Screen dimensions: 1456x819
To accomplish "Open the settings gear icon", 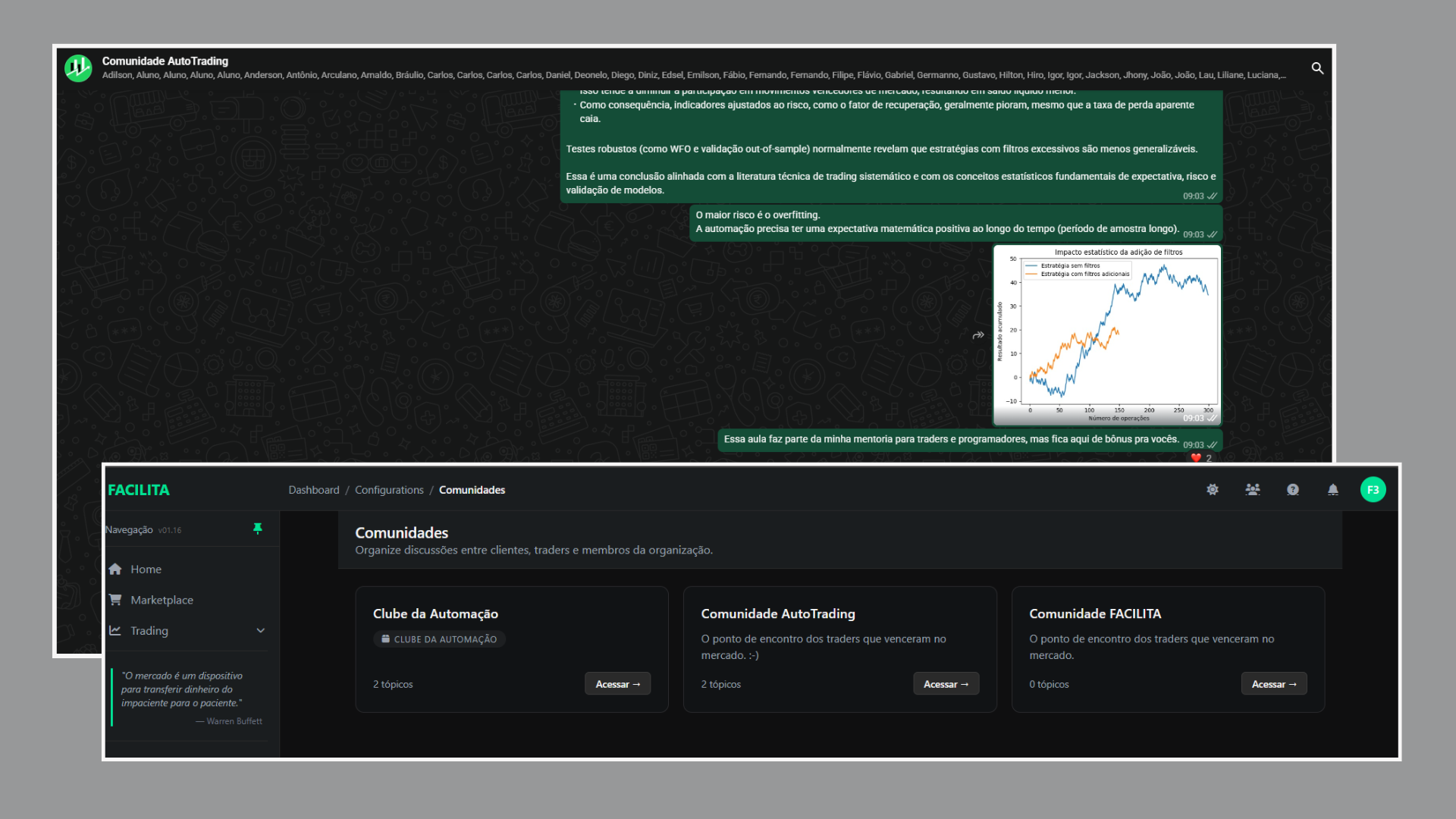I will coord(1213,490).
